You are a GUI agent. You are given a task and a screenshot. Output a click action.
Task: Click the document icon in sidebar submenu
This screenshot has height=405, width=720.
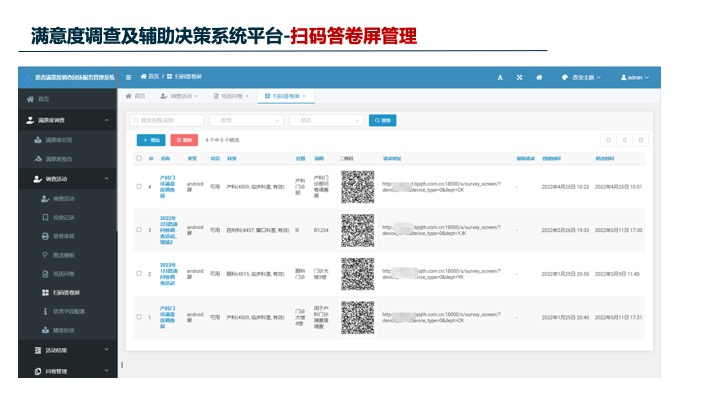coord(45,274)
